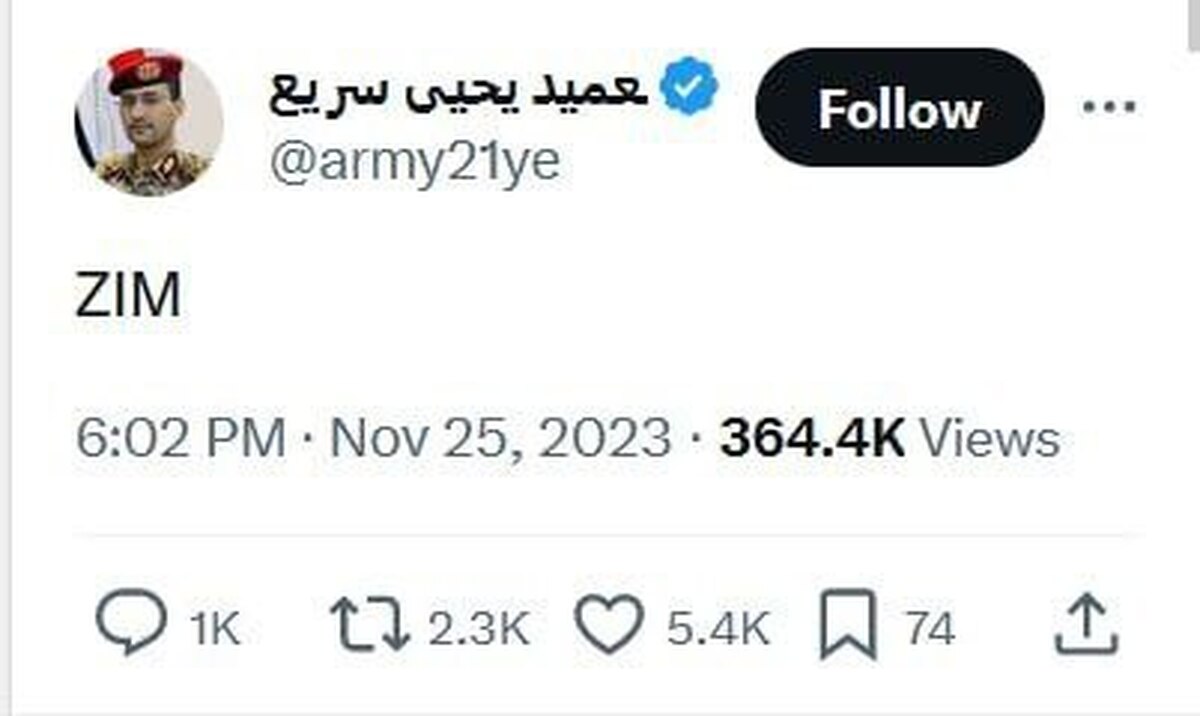The height and width of the screenshot is (716, 1200).
Task: Click the reply speech bubble icon
Action: [131, 625]
